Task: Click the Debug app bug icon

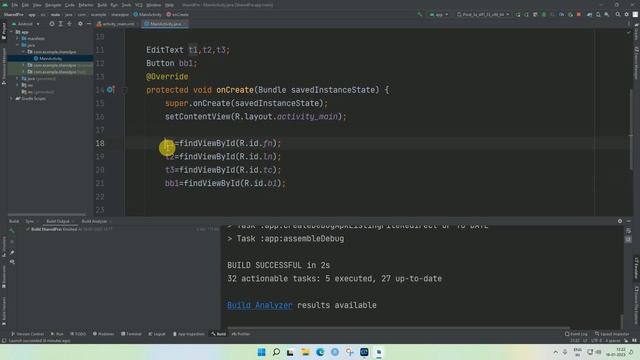Action: (544, 14)
